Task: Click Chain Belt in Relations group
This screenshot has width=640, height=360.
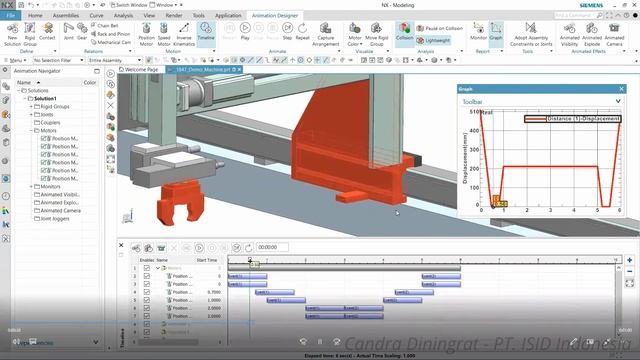Action: point(104,25)
